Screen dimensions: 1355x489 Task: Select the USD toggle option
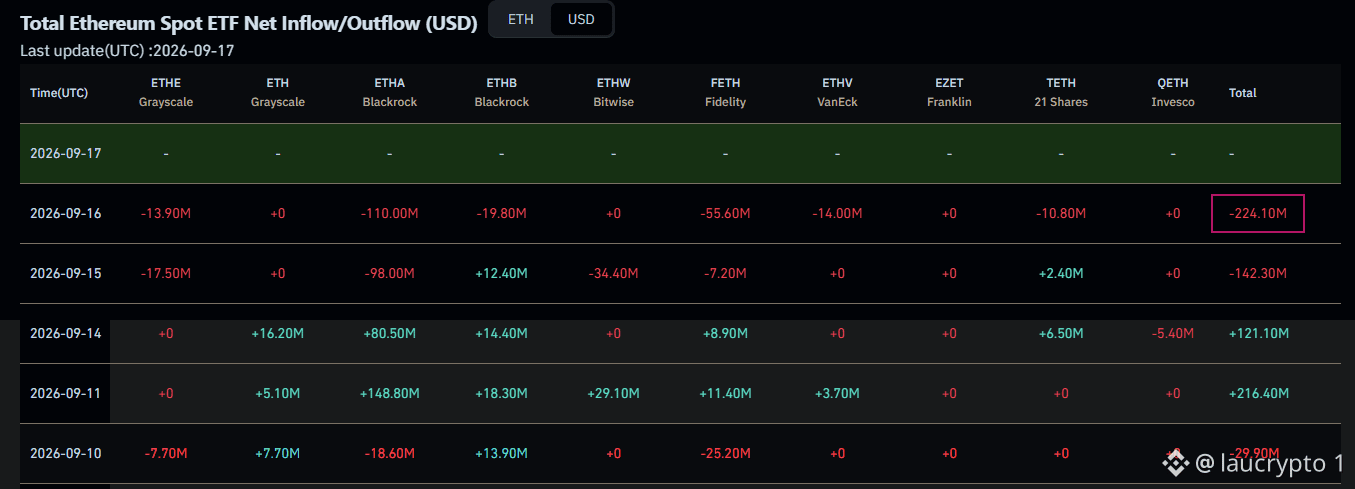point(580,19)
